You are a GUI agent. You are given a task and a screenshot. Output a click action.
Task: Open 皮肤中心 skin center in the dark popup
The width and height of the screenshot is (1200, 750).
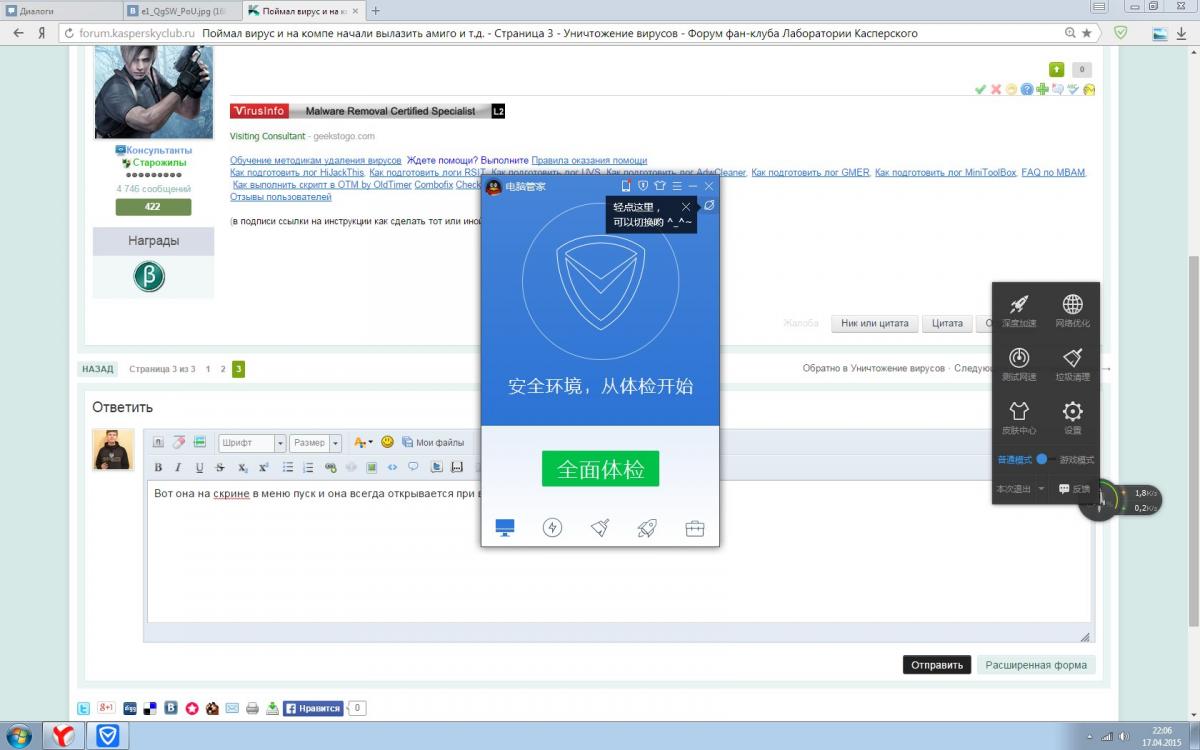[x=1019, y=417]
